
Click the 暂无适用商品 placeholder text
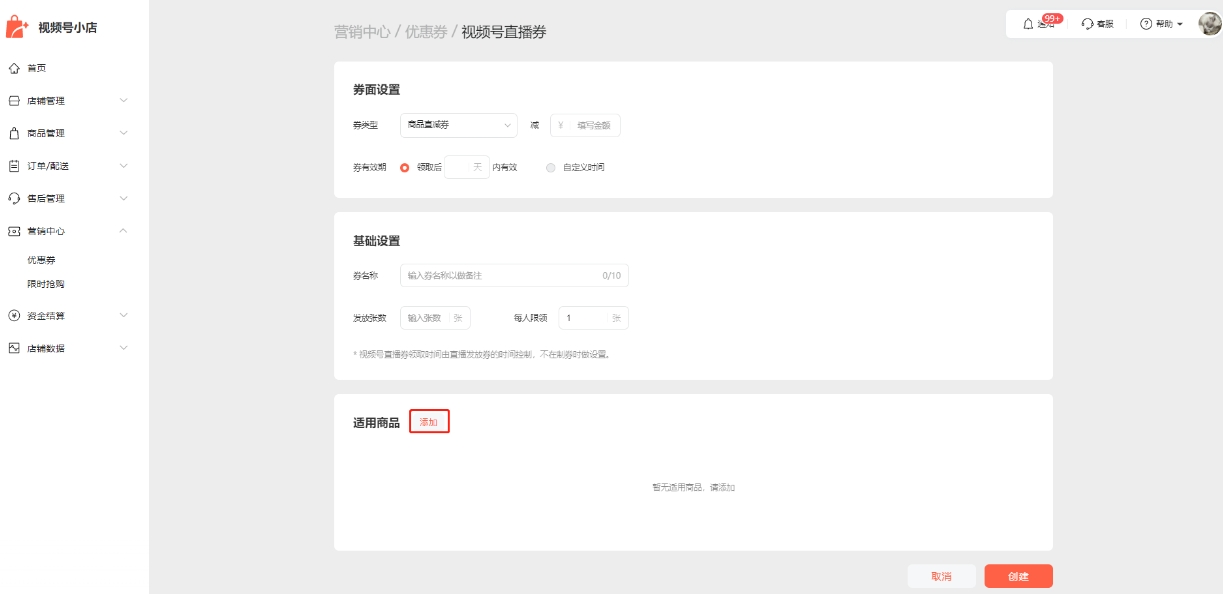click(694, 488)
